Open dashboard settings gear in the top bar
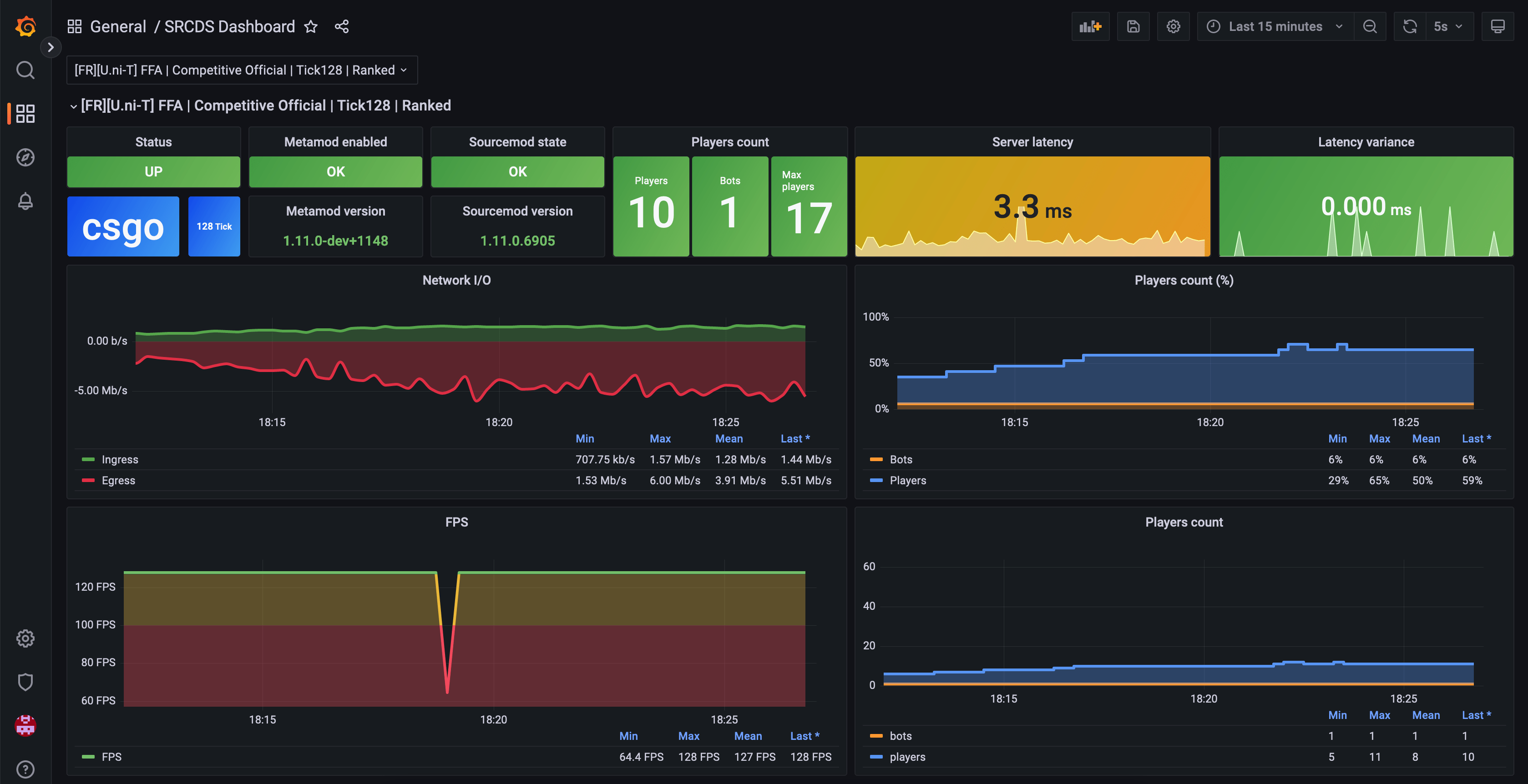This screenshot has height=784, width=1528. [1173, 27]
